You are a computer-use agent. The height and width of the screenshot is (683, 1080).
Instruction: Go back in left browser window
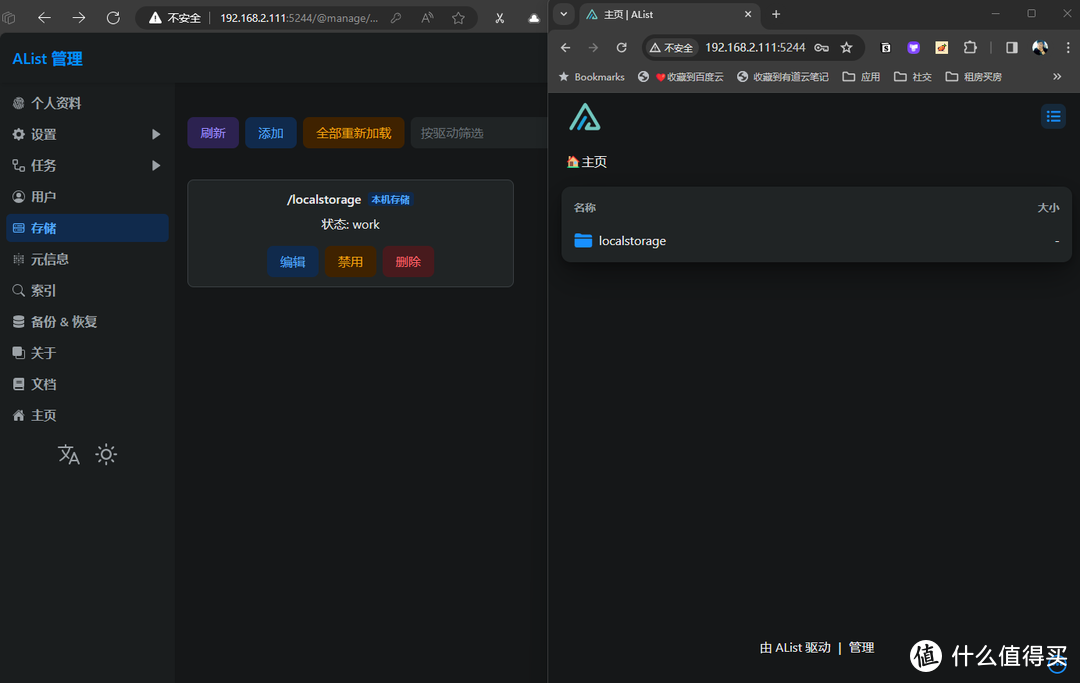point(44,18)
